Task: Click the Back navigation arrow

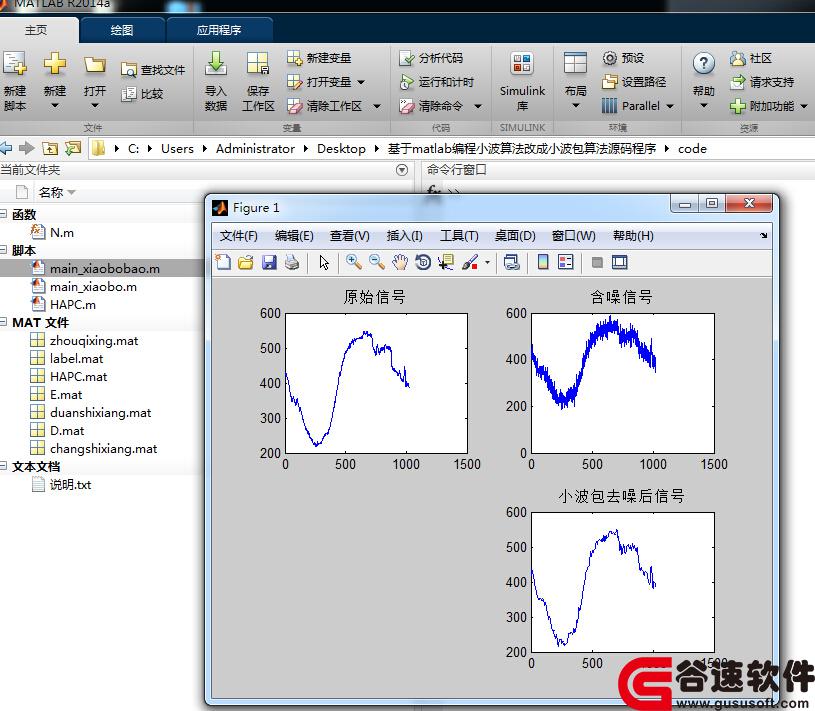Action: pos(6,149)
